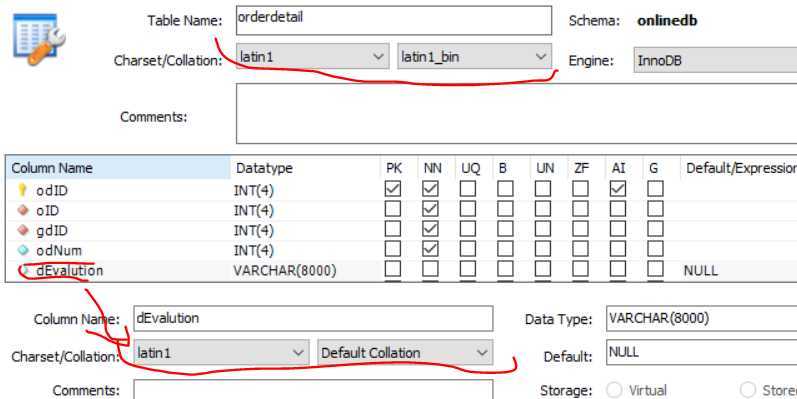Screen dimensions: 797x399
Task: Check PK for oID row
Action: 392,209
